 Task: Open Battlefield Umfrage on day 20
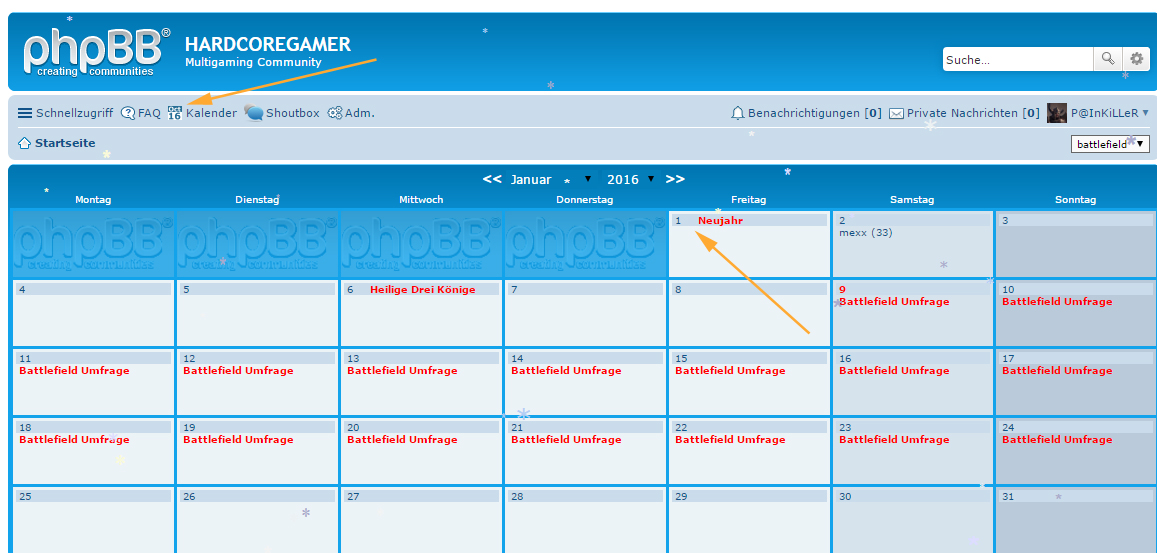pyautogui.click(x=402, y=439)
